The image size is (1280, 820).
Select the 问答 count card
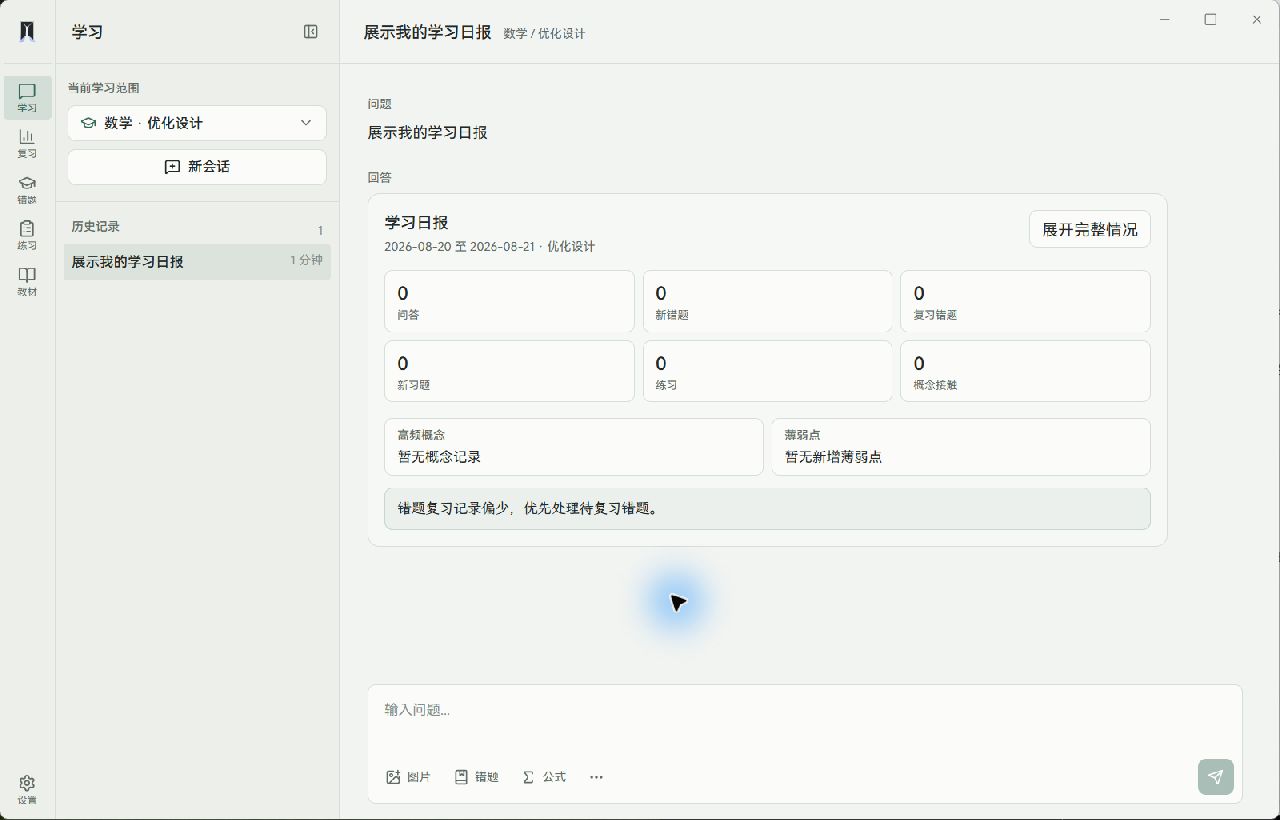point(509,301)
